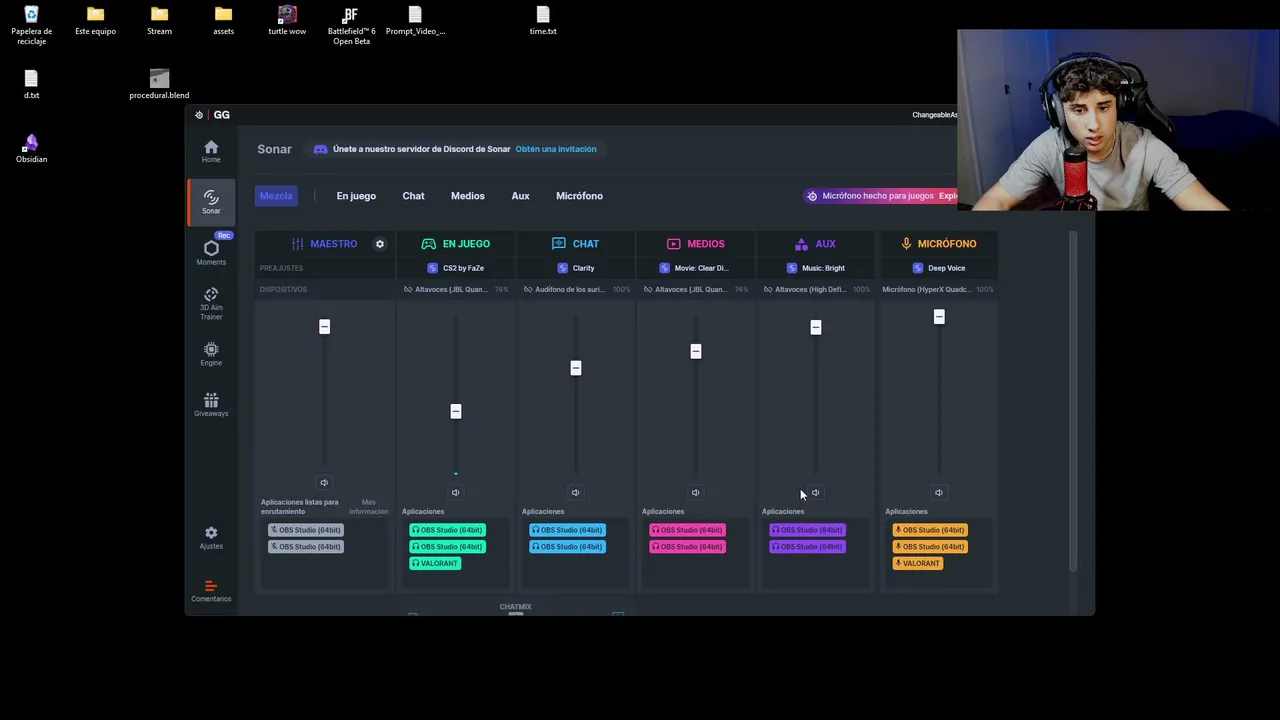Mute the Micrófono channel

click(x=938, y=492)
